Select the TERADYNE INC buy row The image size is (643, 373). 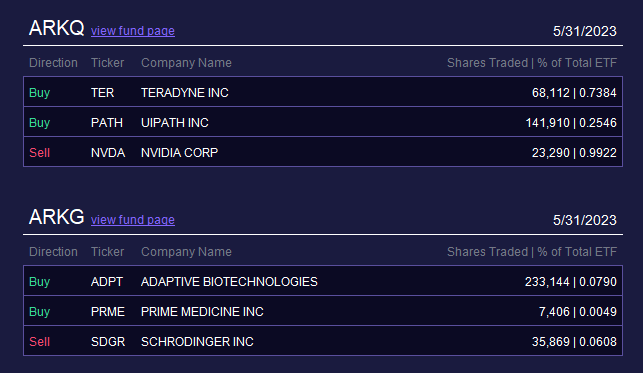(323, 92)
